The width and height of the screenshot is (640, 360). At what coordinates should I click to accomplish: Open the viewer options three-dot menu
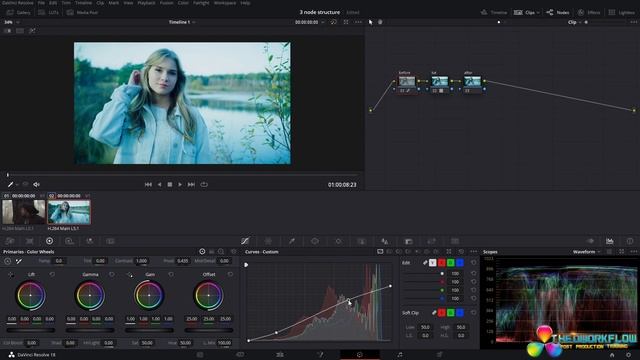pyautogui.click(x=358, y=22)
